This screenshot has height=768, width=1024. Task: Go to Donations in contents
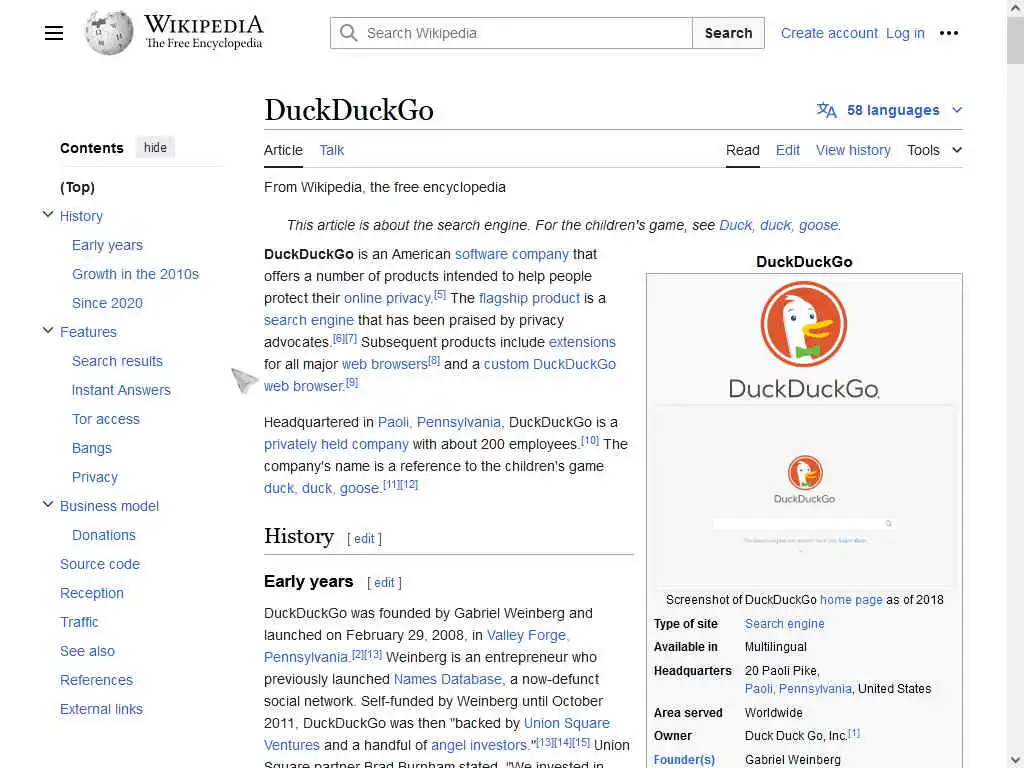click(x=104, y=535)
